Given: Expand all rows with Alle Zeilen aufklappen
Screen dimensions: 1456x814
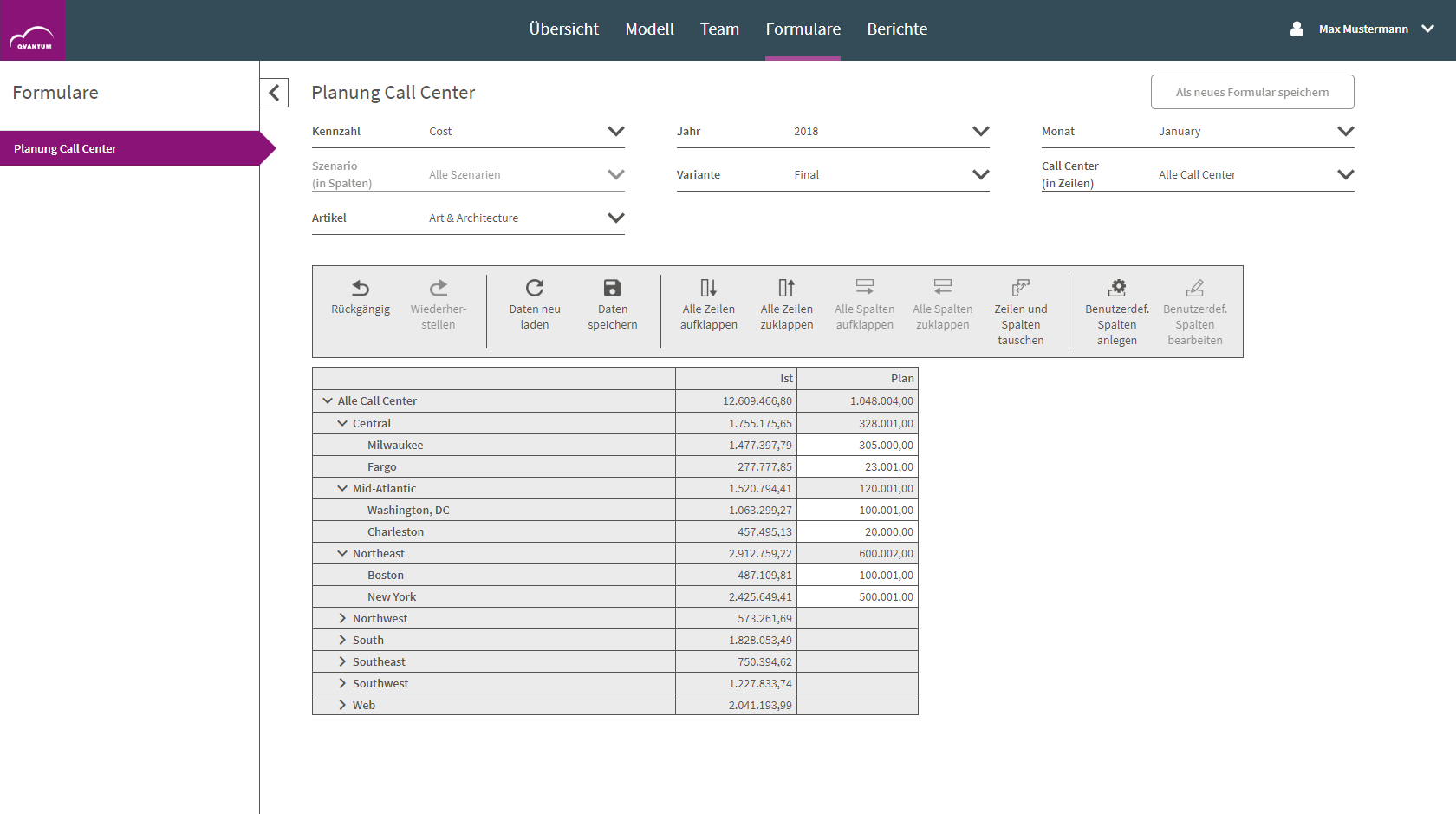Looking at the screenshot, I should pos(709,288).
